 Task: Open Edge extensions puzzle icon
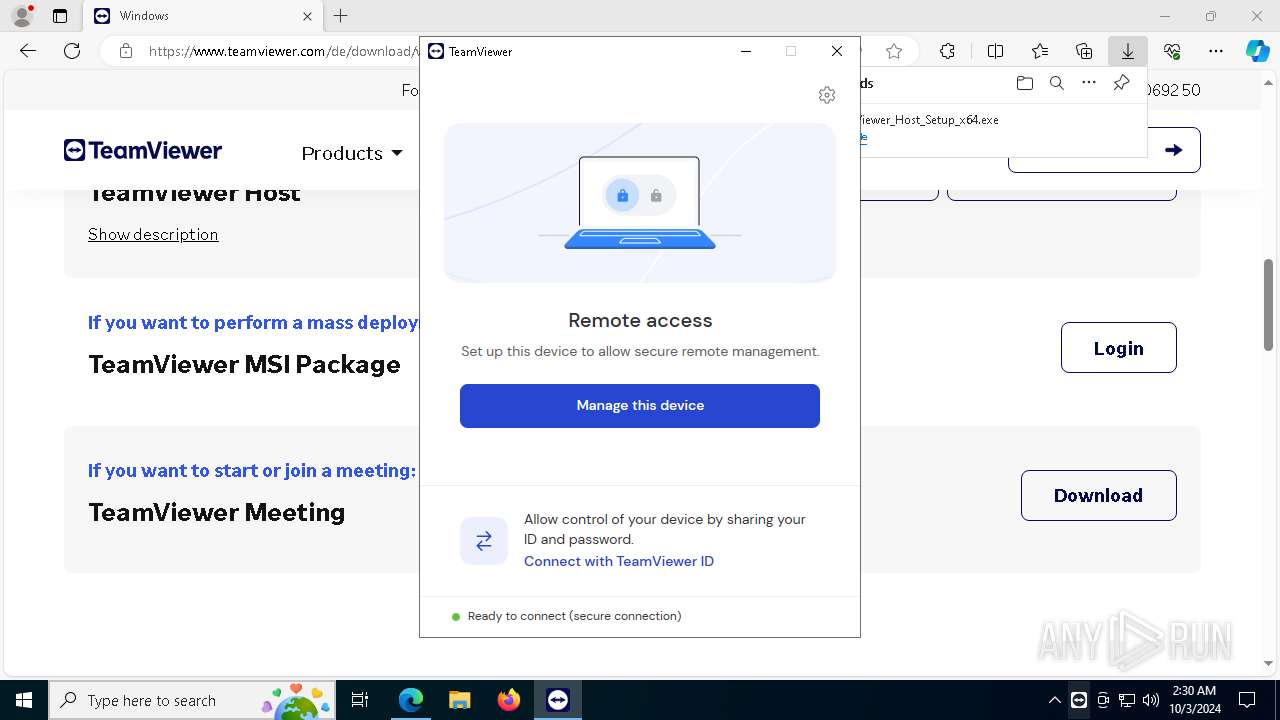[x=947, y=51]
